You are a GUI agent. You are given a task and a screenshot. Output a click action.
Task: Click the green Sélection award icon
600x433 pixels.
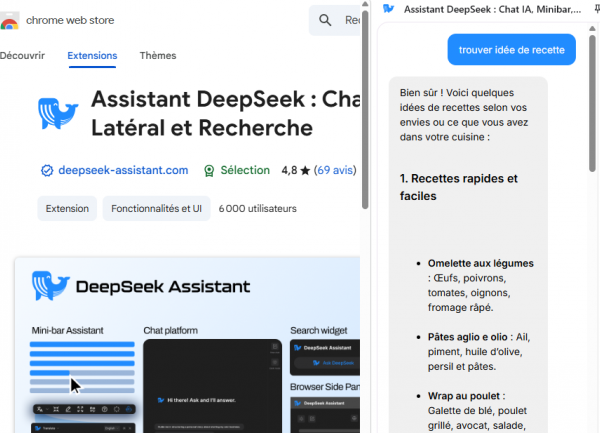click(x=209, y=171)
